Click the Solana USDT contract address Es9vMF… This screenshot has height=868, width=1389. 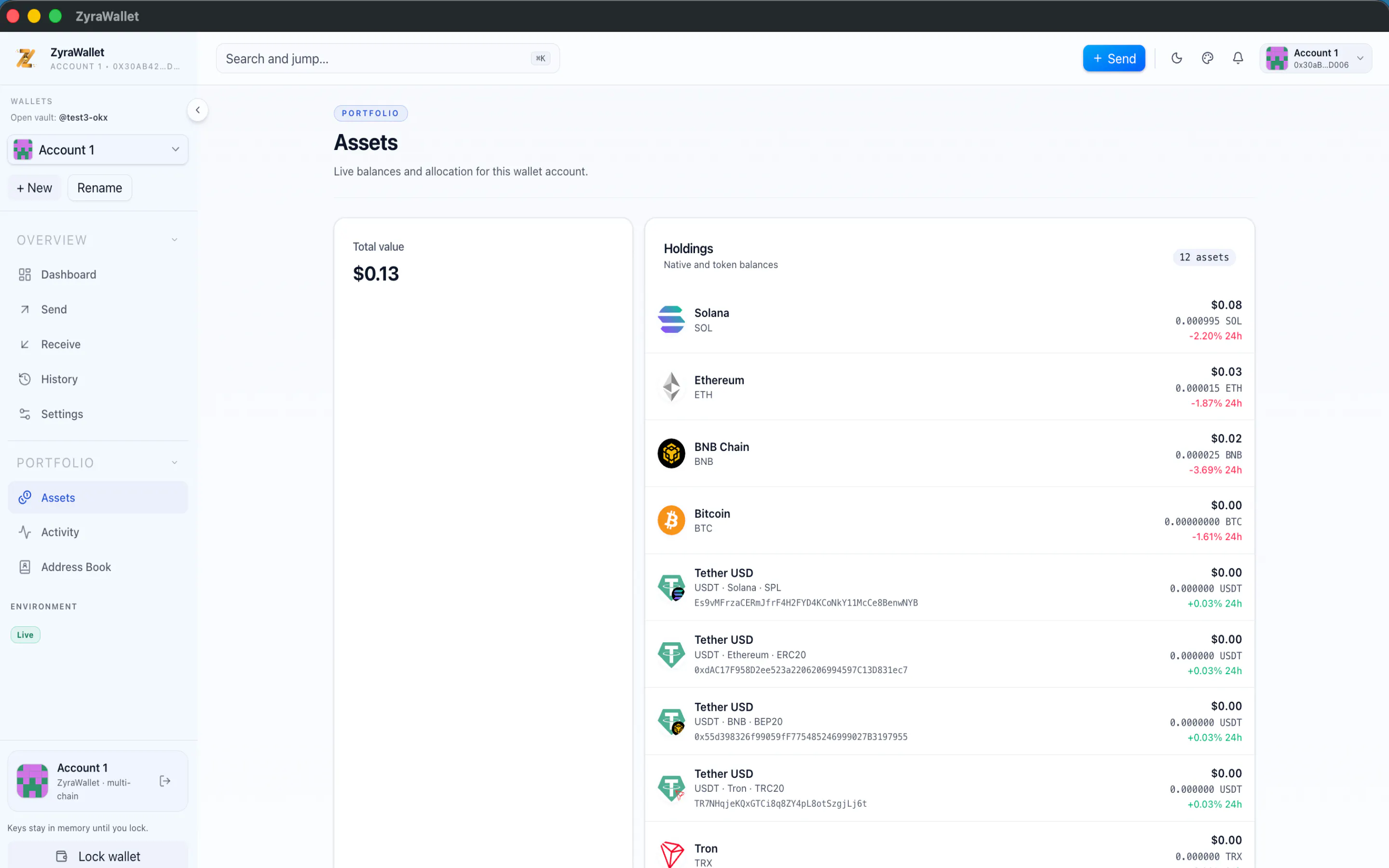pyautogui.click(x=806, y=603)
